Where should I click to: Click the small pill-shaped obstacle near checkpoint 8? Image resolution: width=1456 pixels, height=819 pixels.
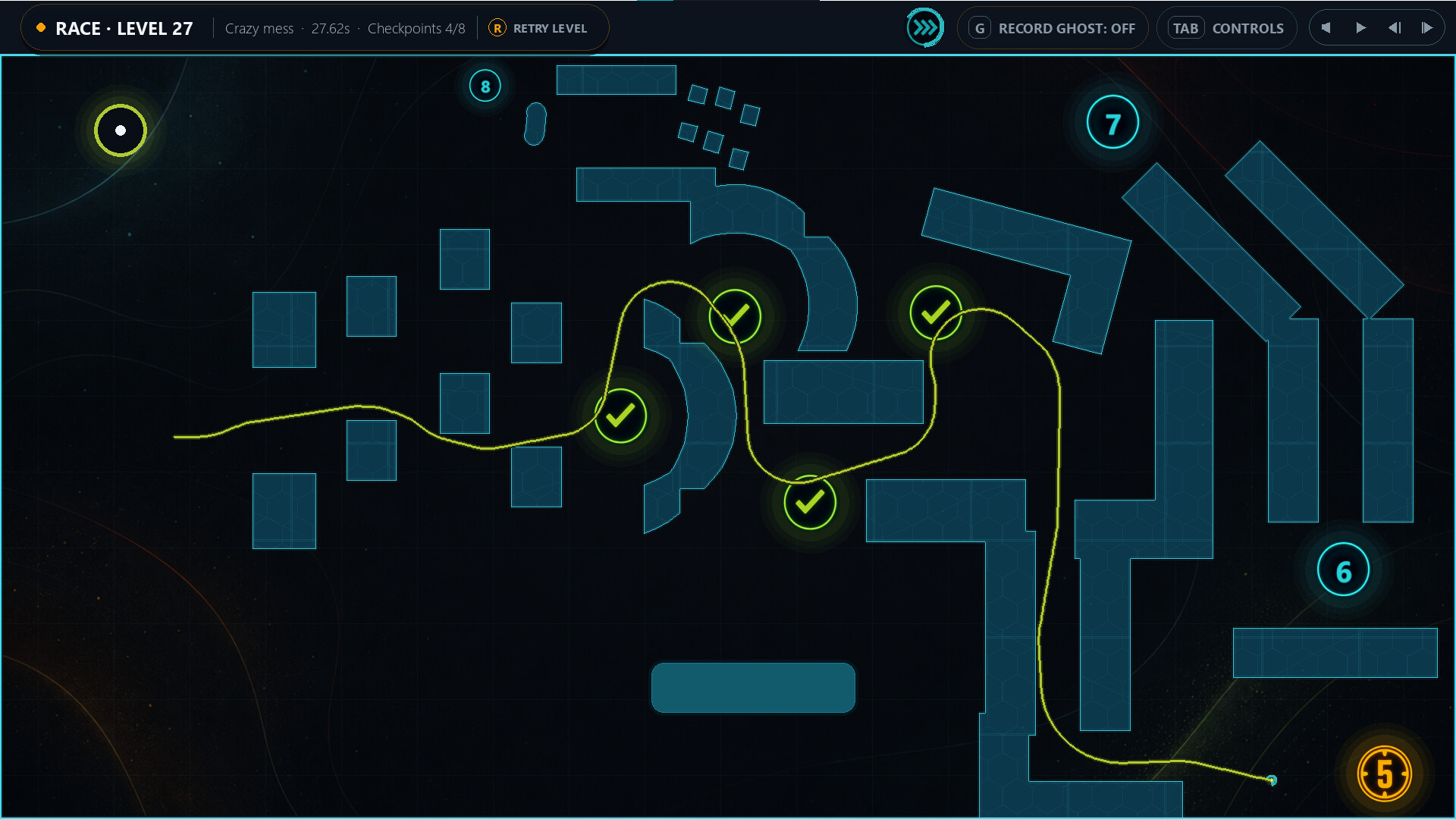[x=535, y=124]
